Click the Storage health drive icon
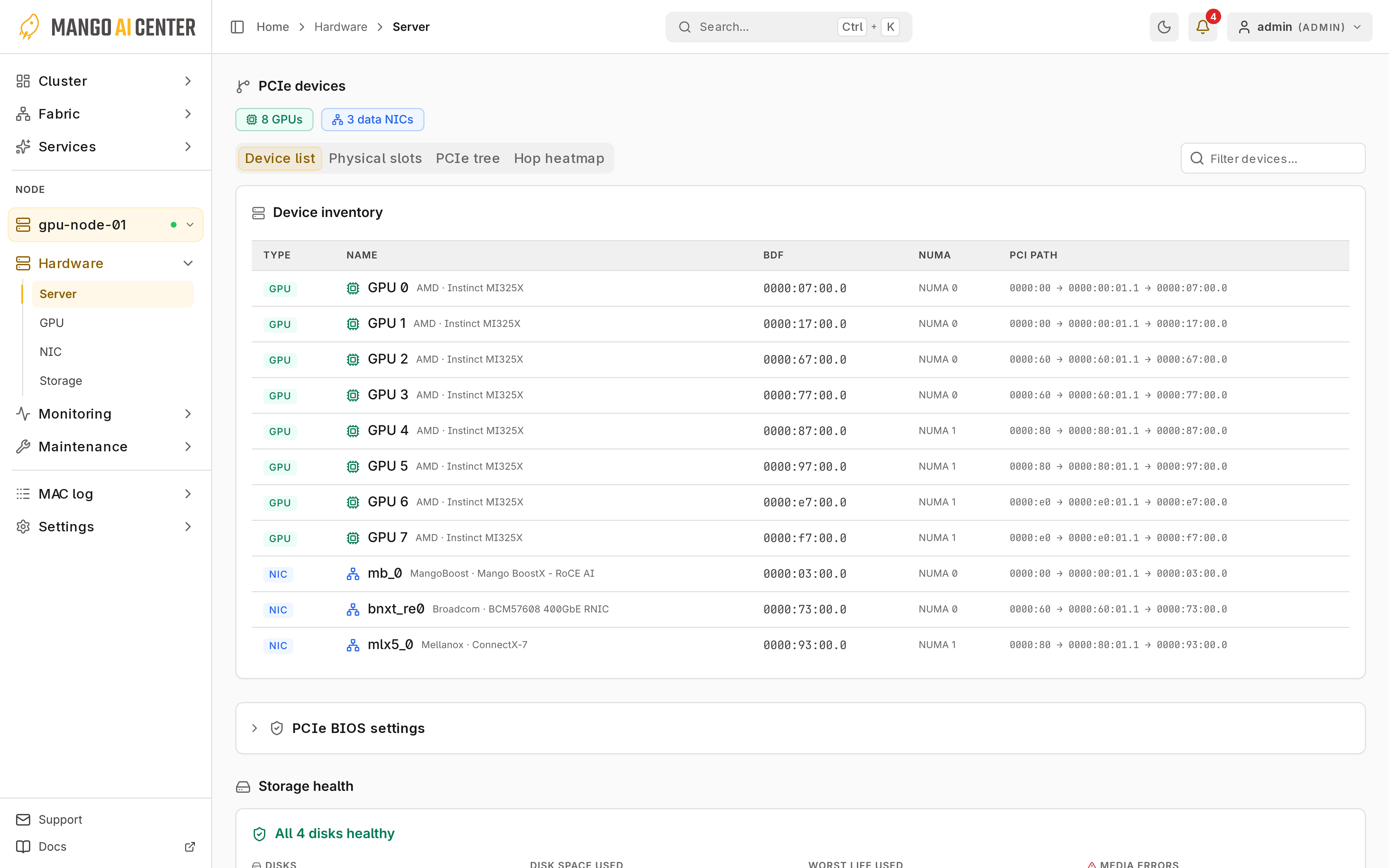The image size is (1389, 868). pyautogui.click(x=243, y=786)
